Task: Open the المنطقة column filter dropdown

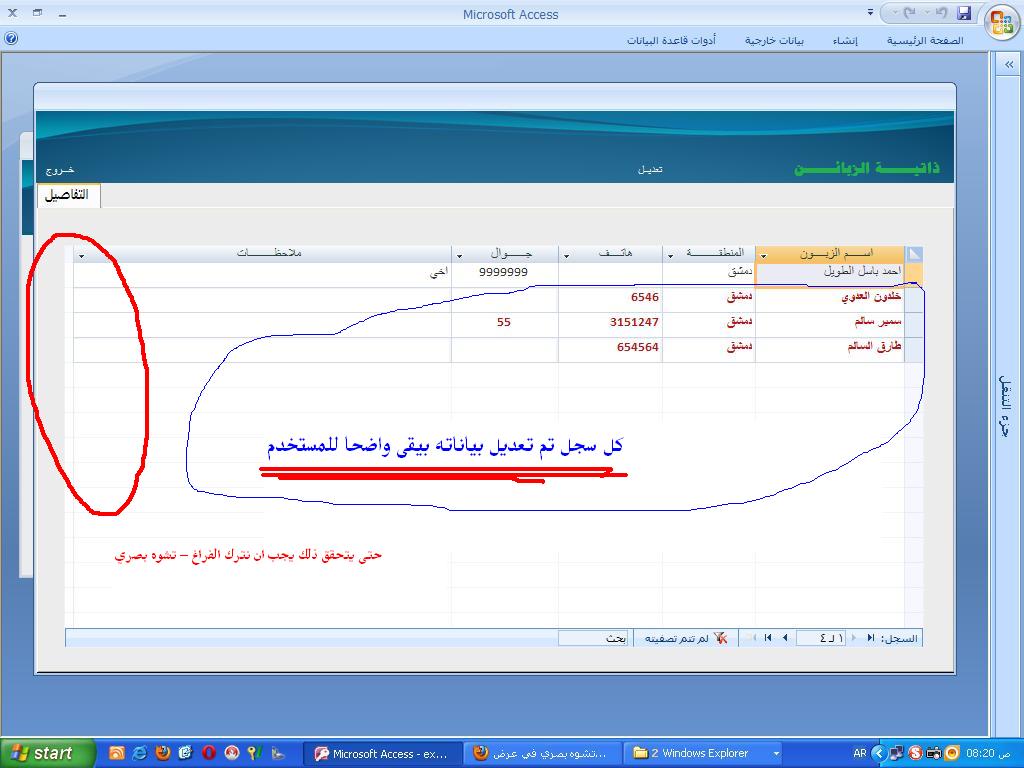Action: click(x=671, y=256)
